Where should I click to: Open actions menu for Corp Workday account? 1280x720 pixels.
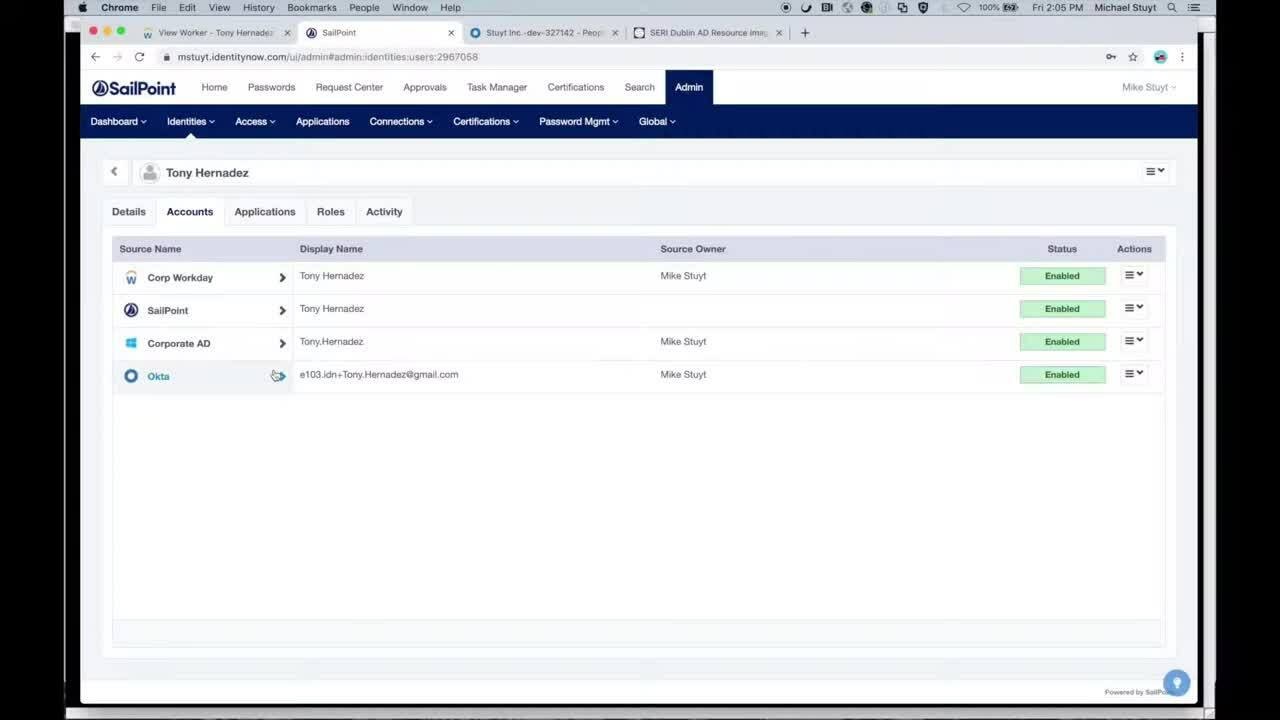1133,275
